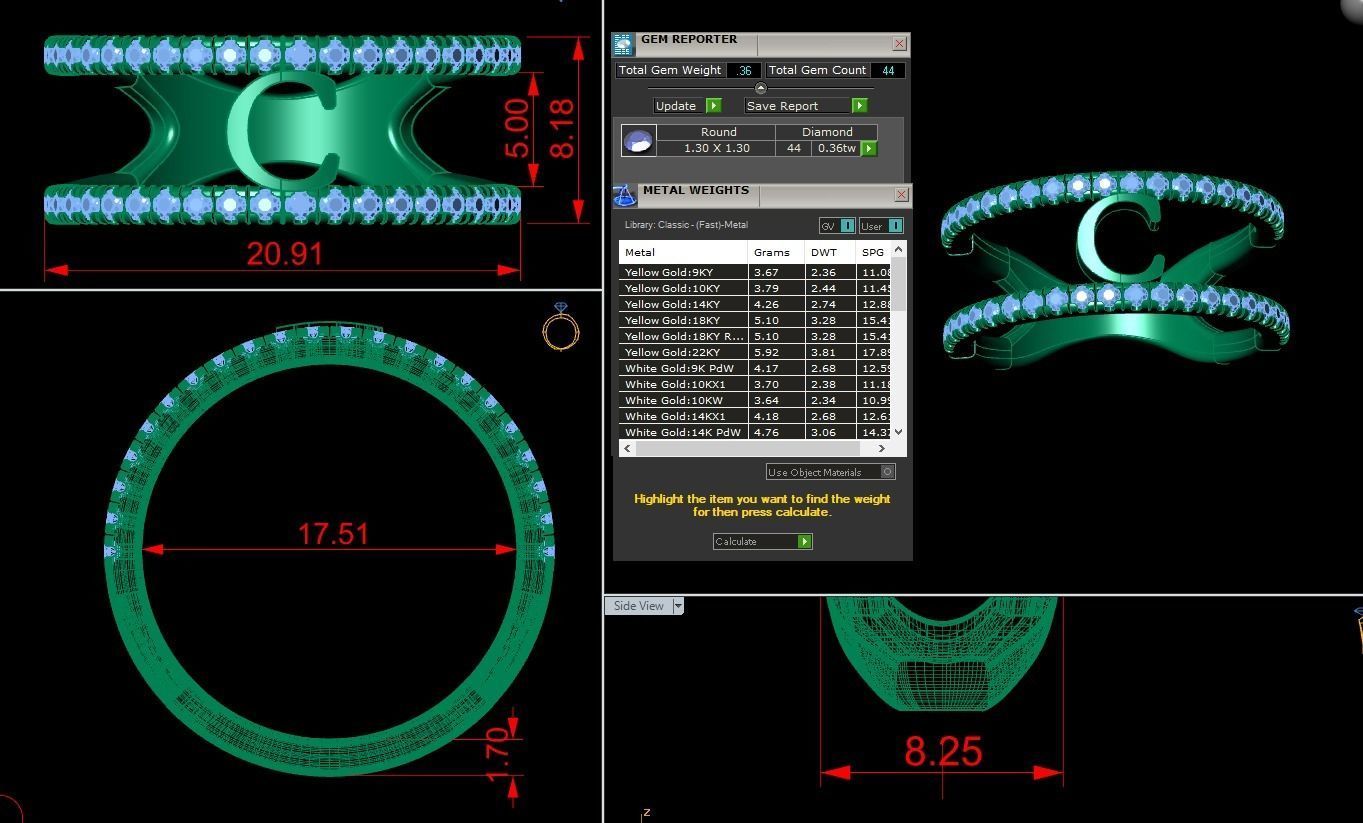
Task: Select the Yellow Gold:14KY row
Action: tap(755, 304)
